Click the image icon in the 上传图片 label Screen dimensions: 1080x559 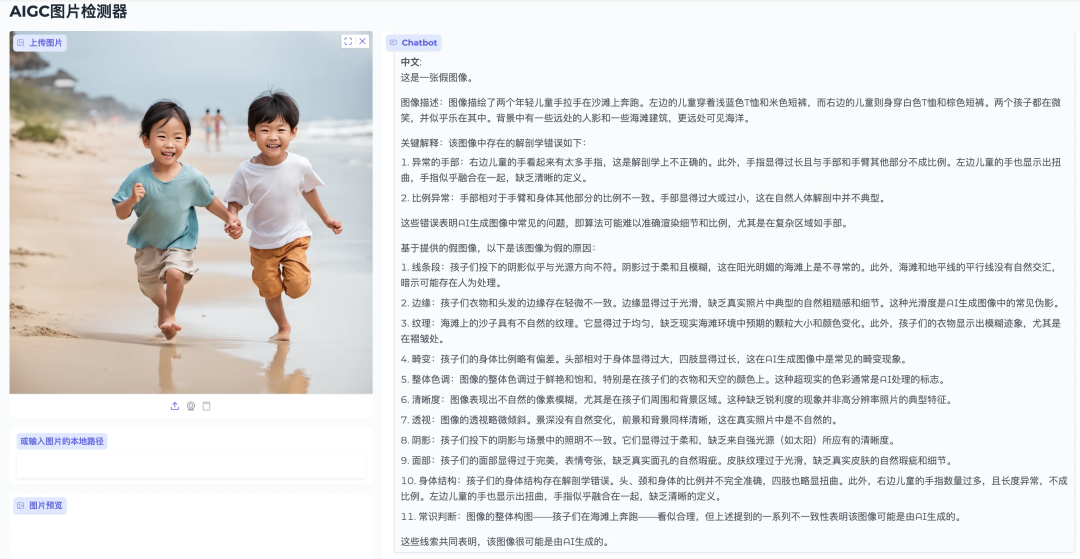[21, 43]
